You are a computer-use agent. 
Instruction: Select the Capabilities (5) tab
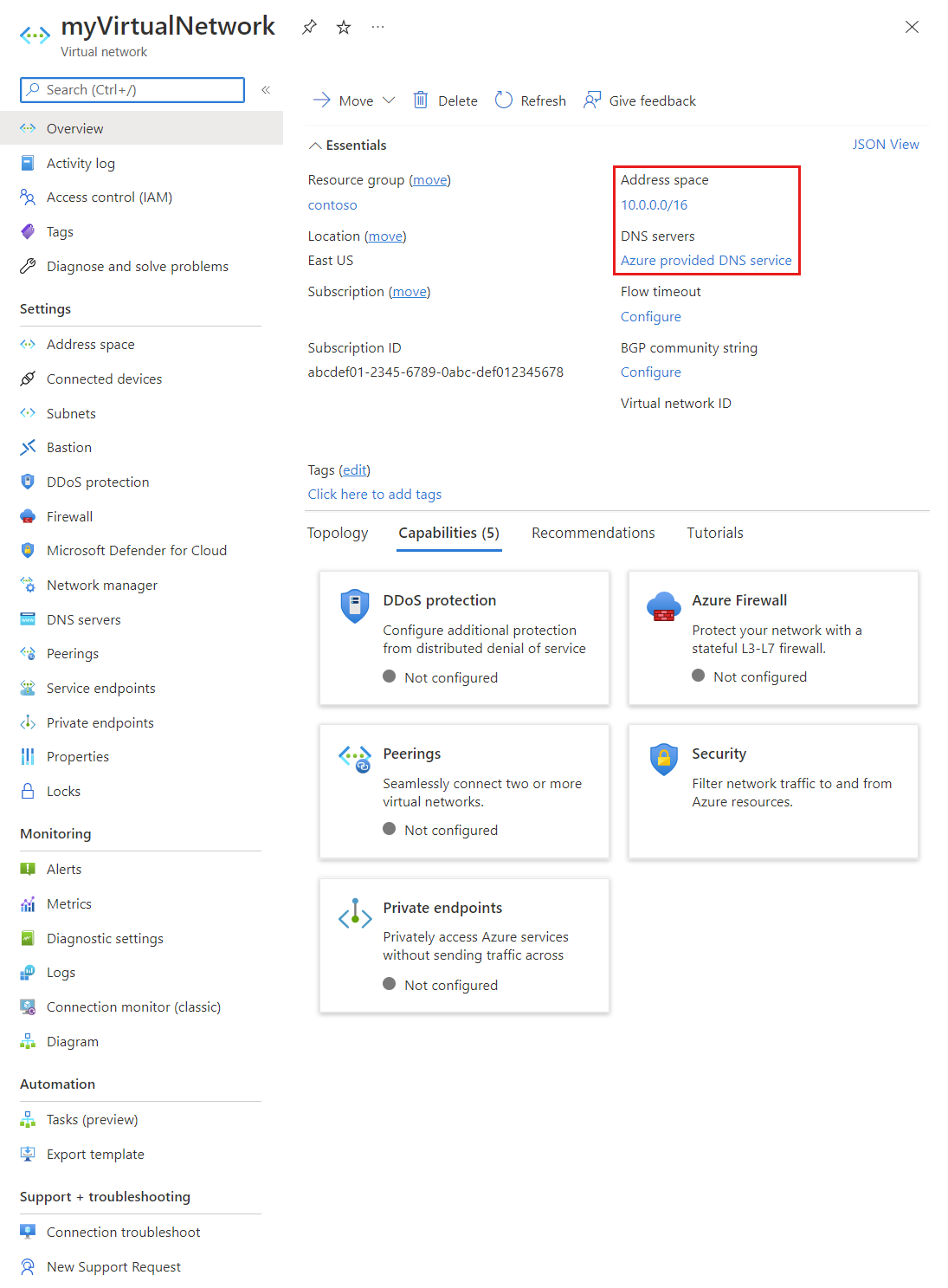(449, 534)
